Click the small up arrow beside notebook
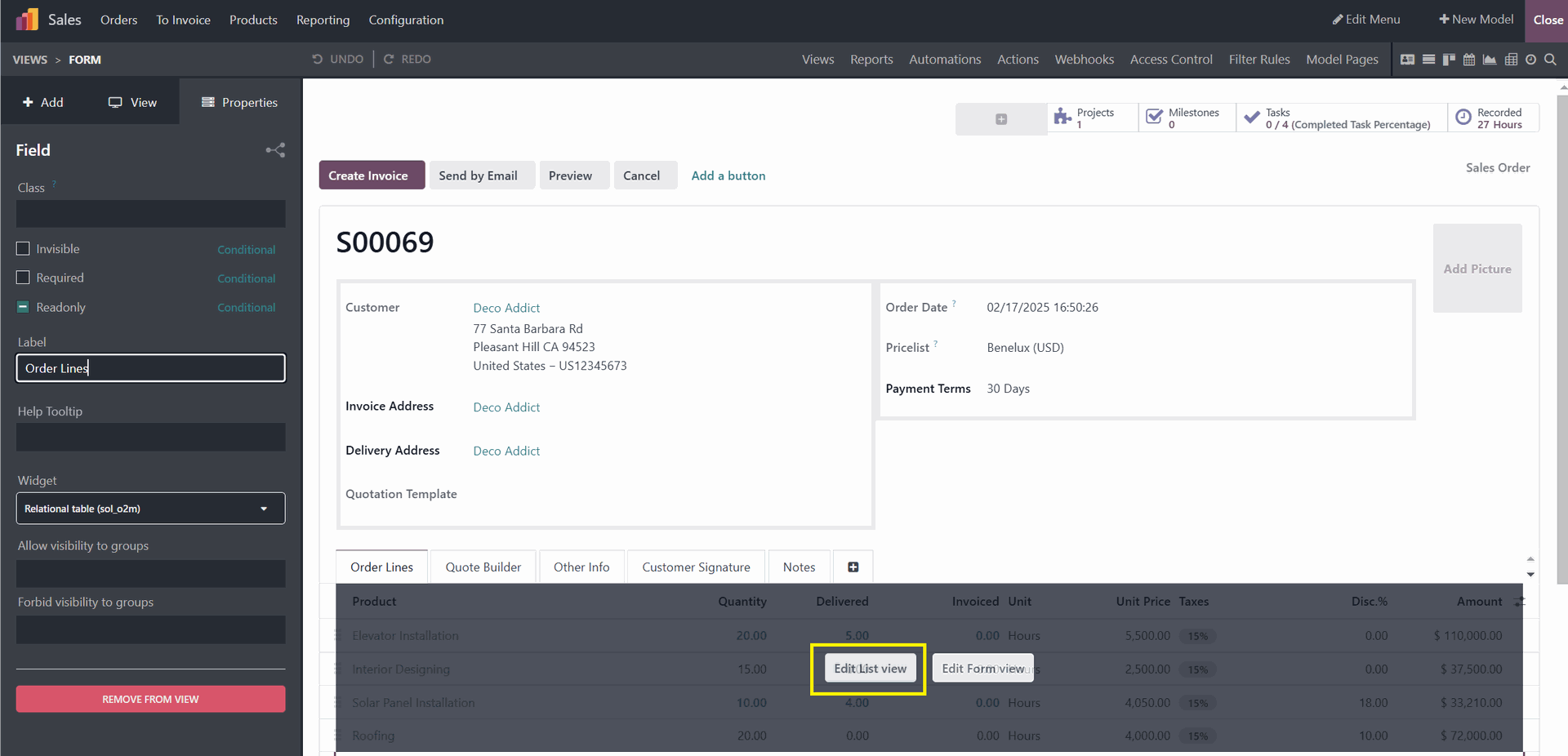The height and width of the screenshot is (756, 1568). (x=1530, y=559)
